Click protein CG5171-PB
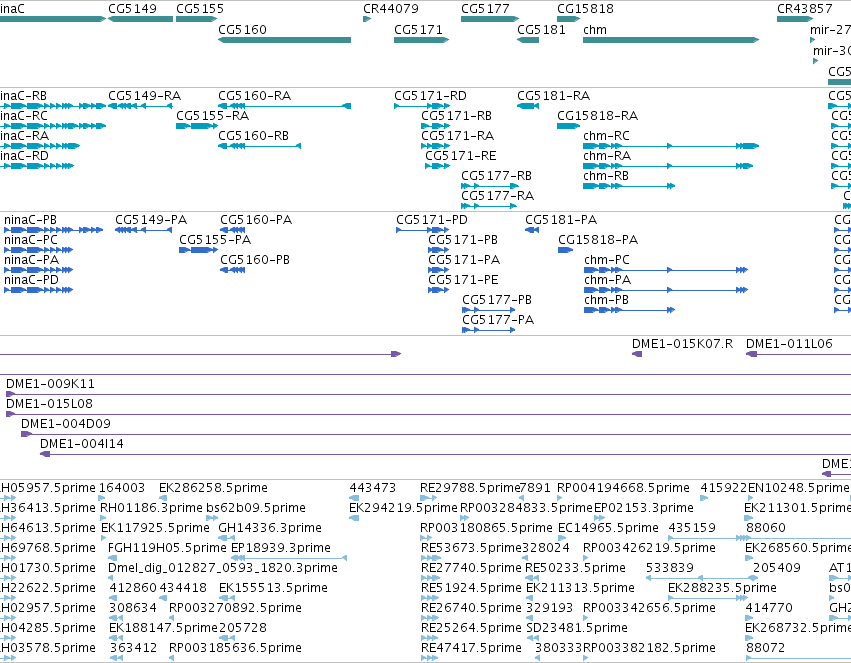851x663 pixels. coord(439,250)
